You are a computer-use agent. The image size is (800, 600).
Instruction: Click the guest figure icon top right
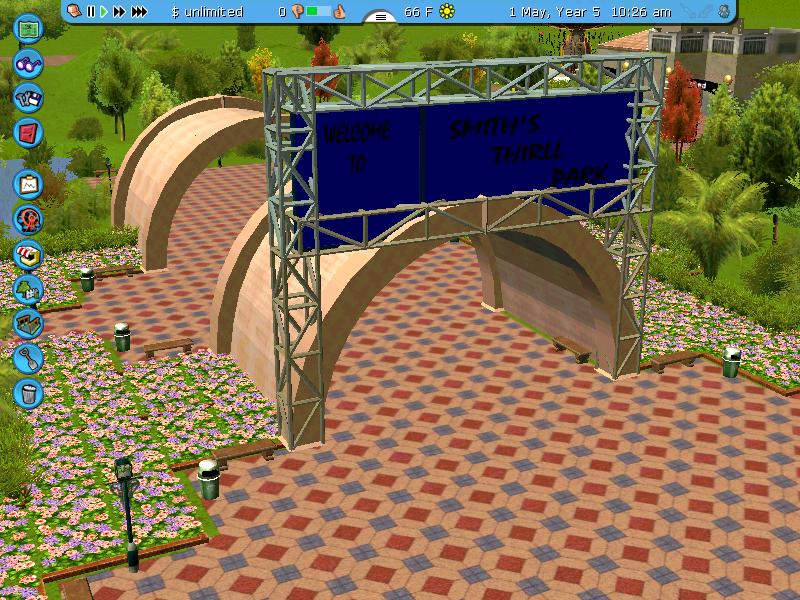click(724, 11)
